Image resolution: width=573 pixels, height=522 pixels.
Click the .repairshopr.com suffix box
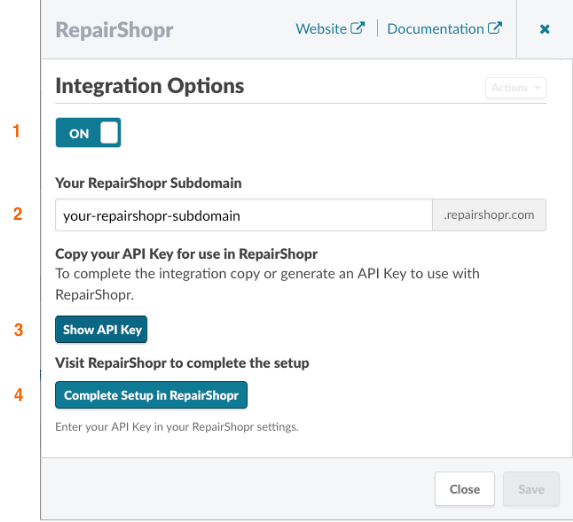489,215
